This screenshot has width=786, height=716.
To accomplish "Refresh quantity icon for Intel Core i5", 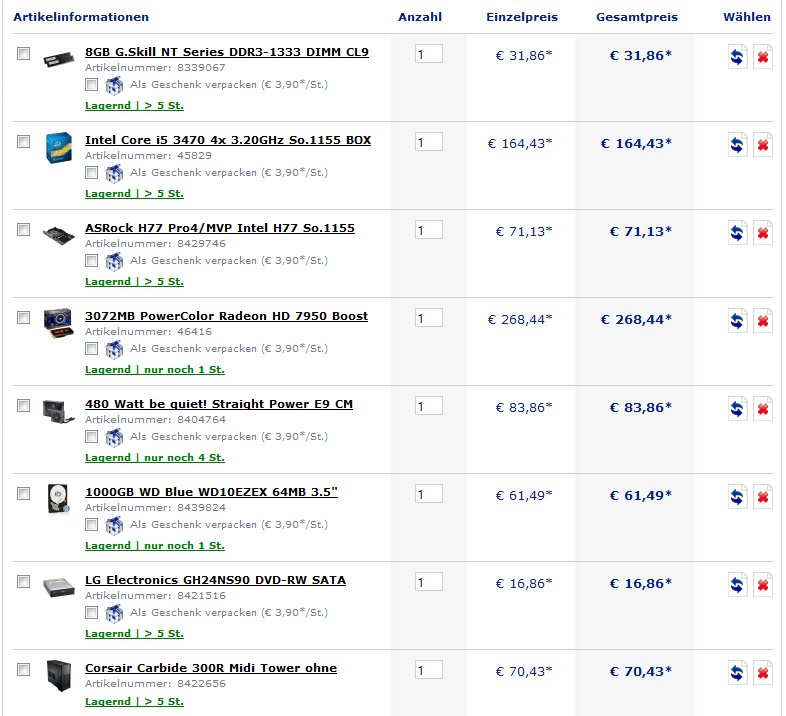I will pyautogui.click(x=737, y=145).
